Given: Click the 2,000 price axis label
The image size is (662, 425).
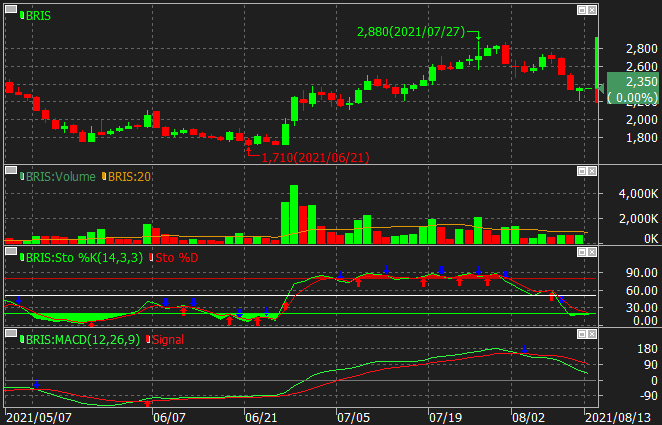Looking at the screenshot, I should [642, 120].
